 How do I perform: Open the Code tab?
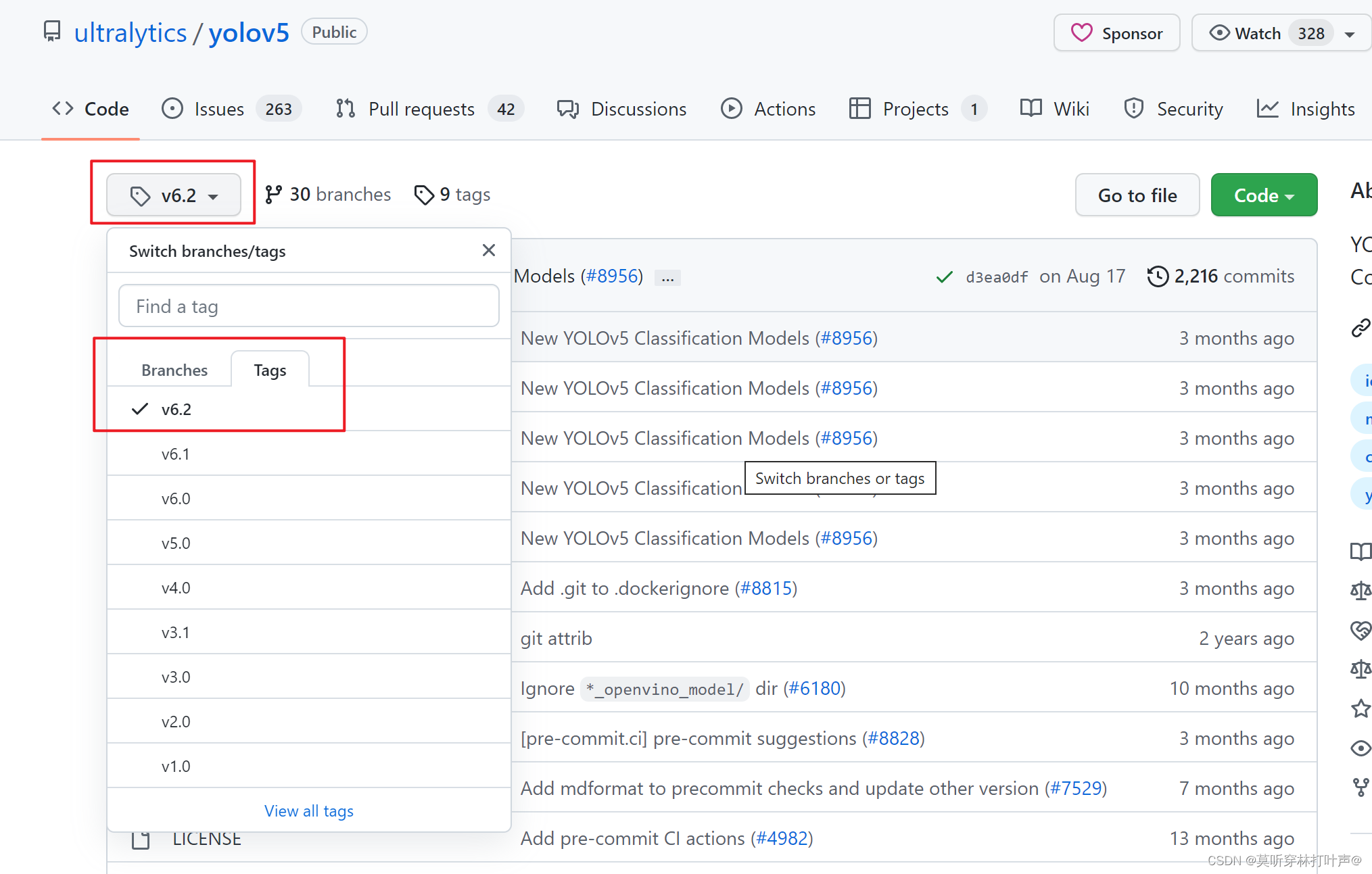(91, 108)
